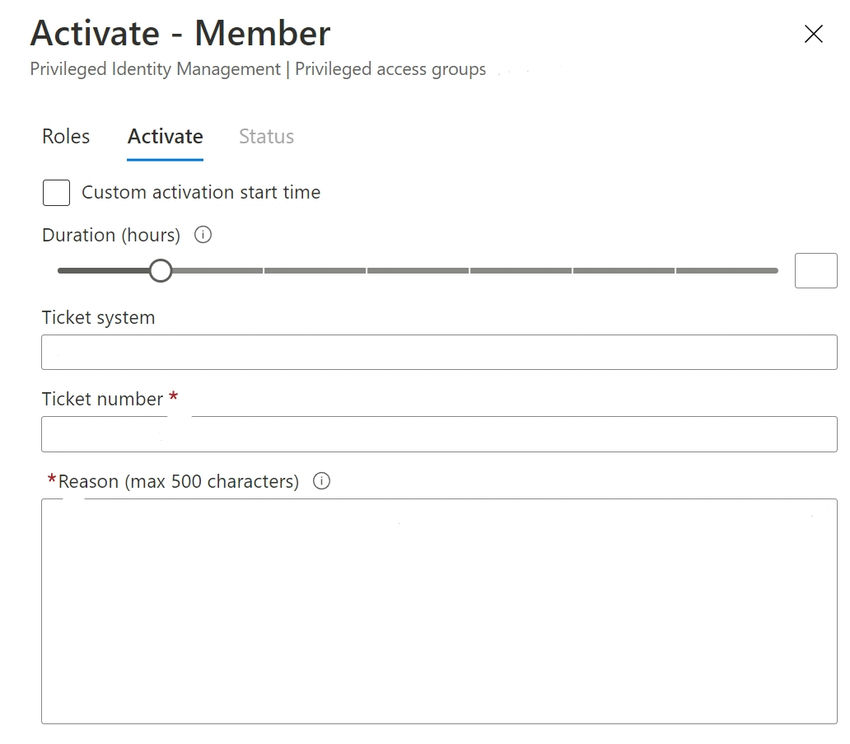
Task: Toggle the Custom activation start time checkbox
Action: point(56,192)
